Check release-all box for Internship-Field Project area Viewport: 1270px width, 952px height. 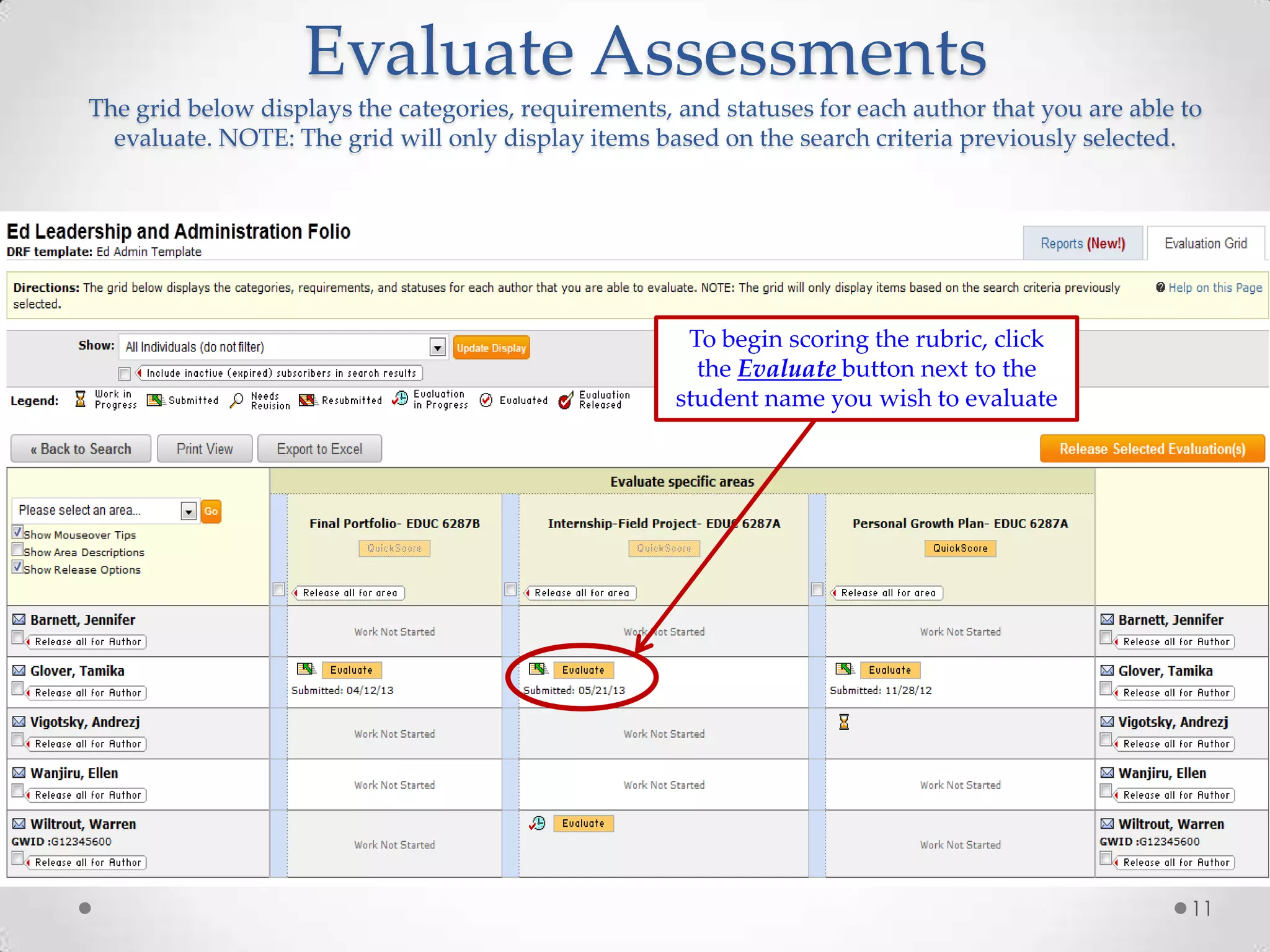[510, 589]
